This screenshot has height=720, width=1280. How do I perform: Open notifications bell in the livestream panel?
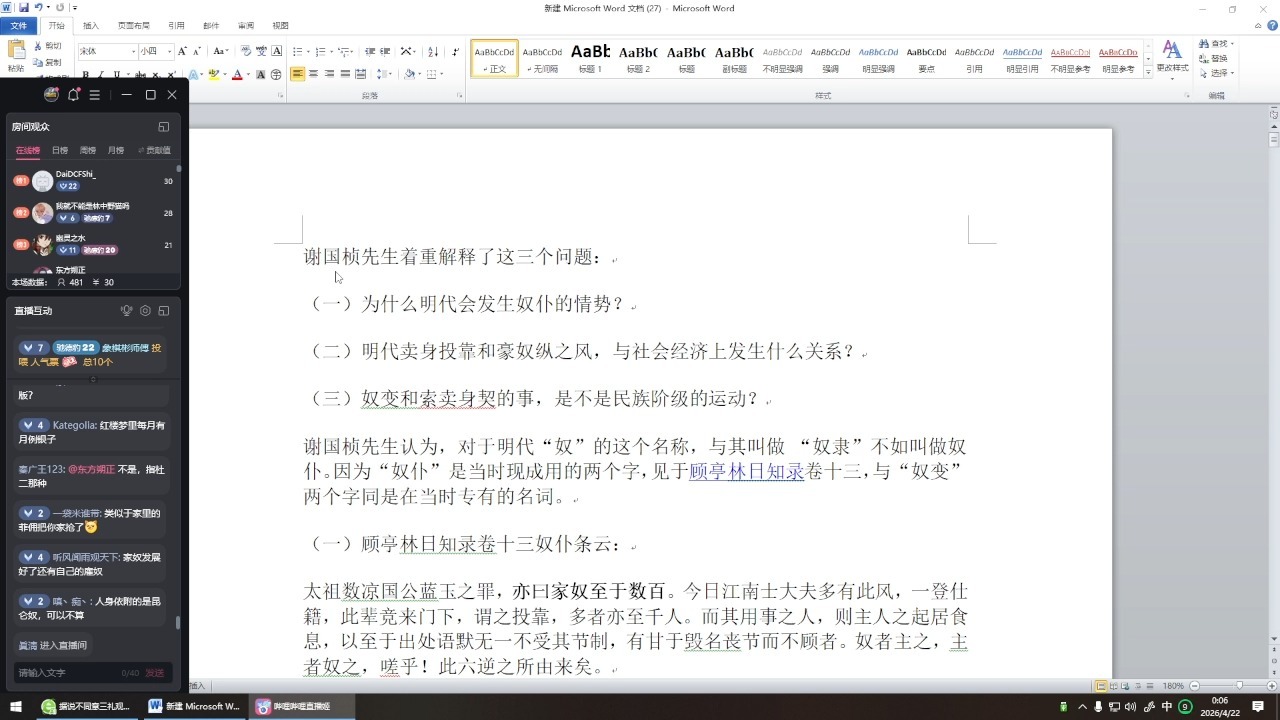tap(73, 95)
